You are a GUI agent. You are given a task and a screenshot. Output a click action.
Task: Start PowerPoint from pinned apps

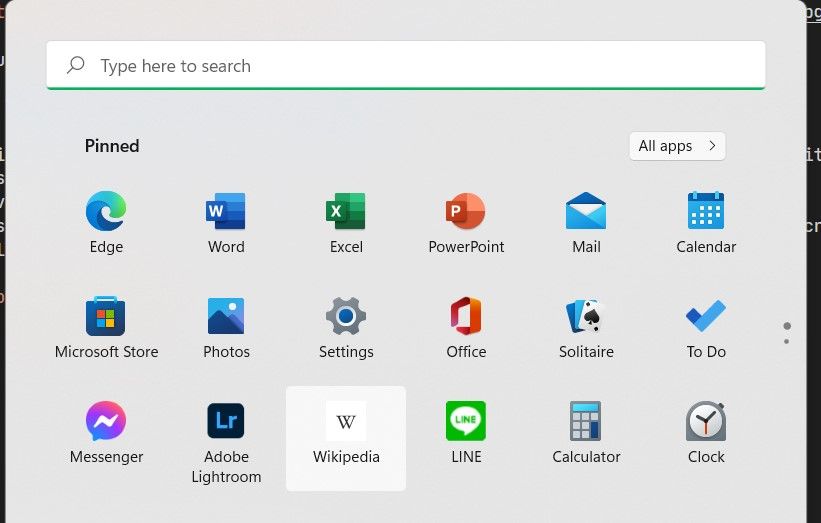(465, 211)
